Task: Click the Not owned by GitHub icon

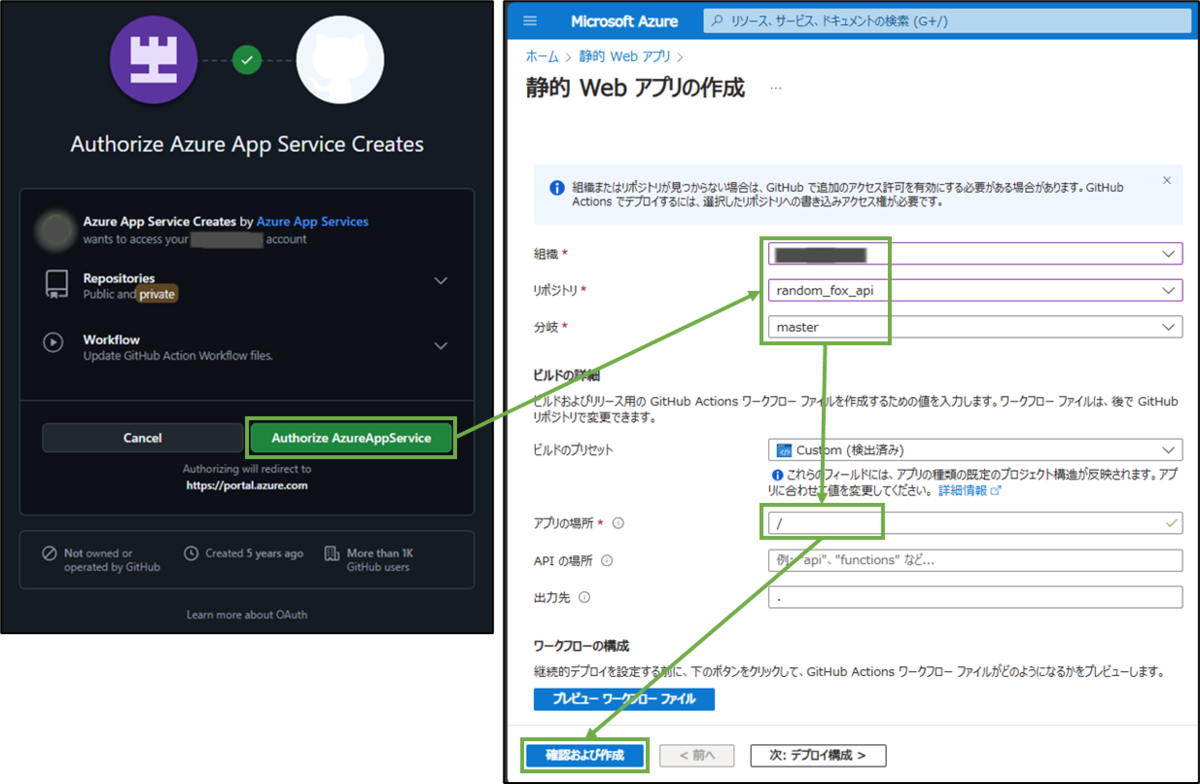Action: (x=50, y=553)
